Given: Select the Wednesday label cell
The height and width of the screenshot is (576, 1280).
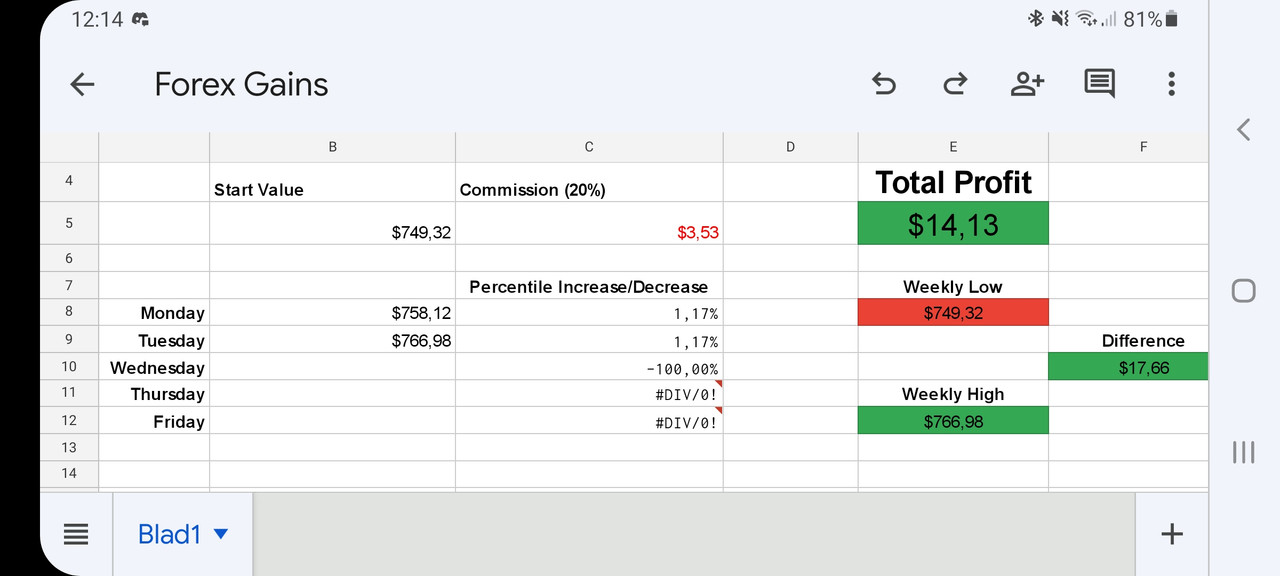Looking at the screenshot, I should point(154,366).
